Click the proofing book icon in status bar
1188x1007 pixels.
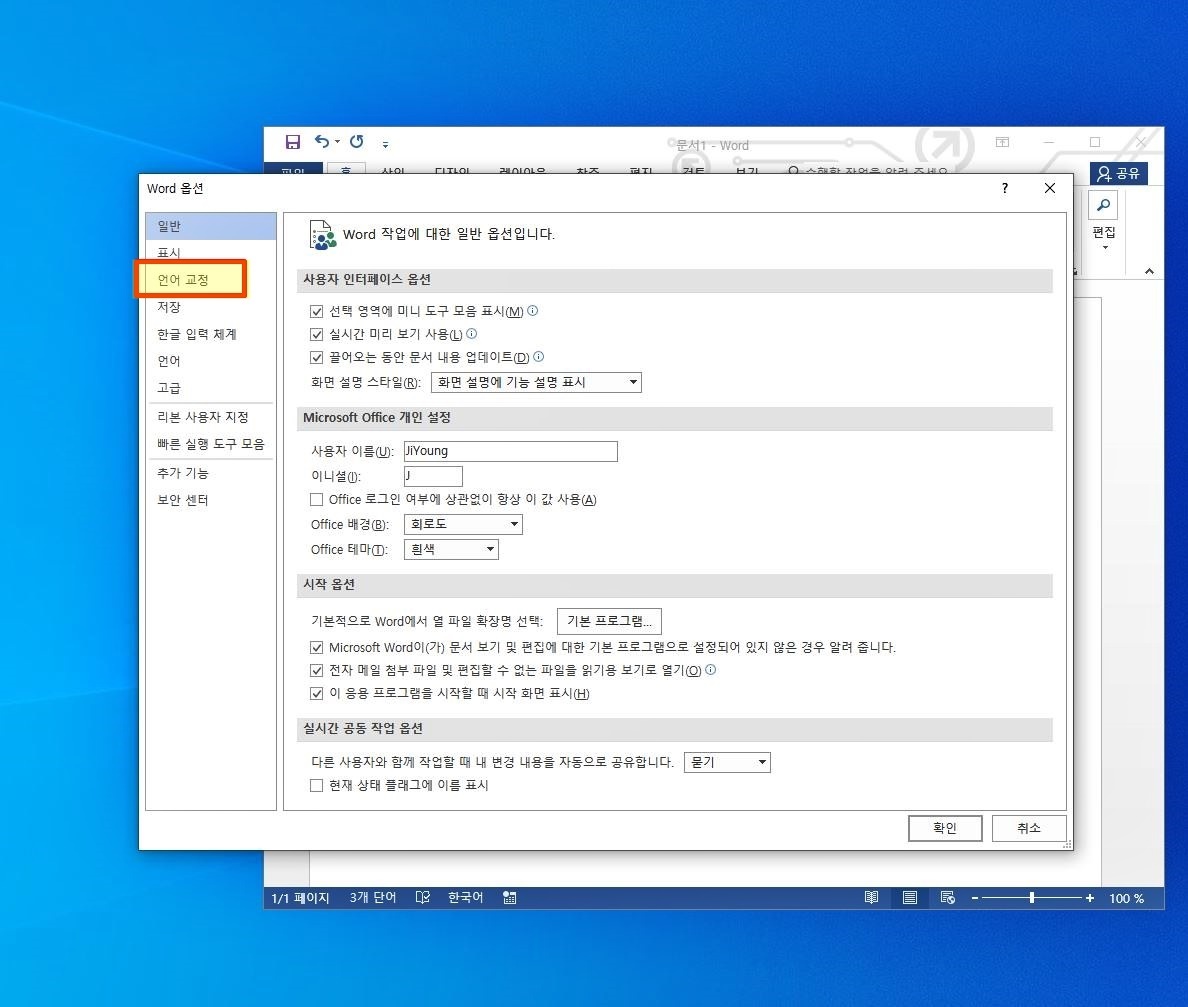click(423, 897)
